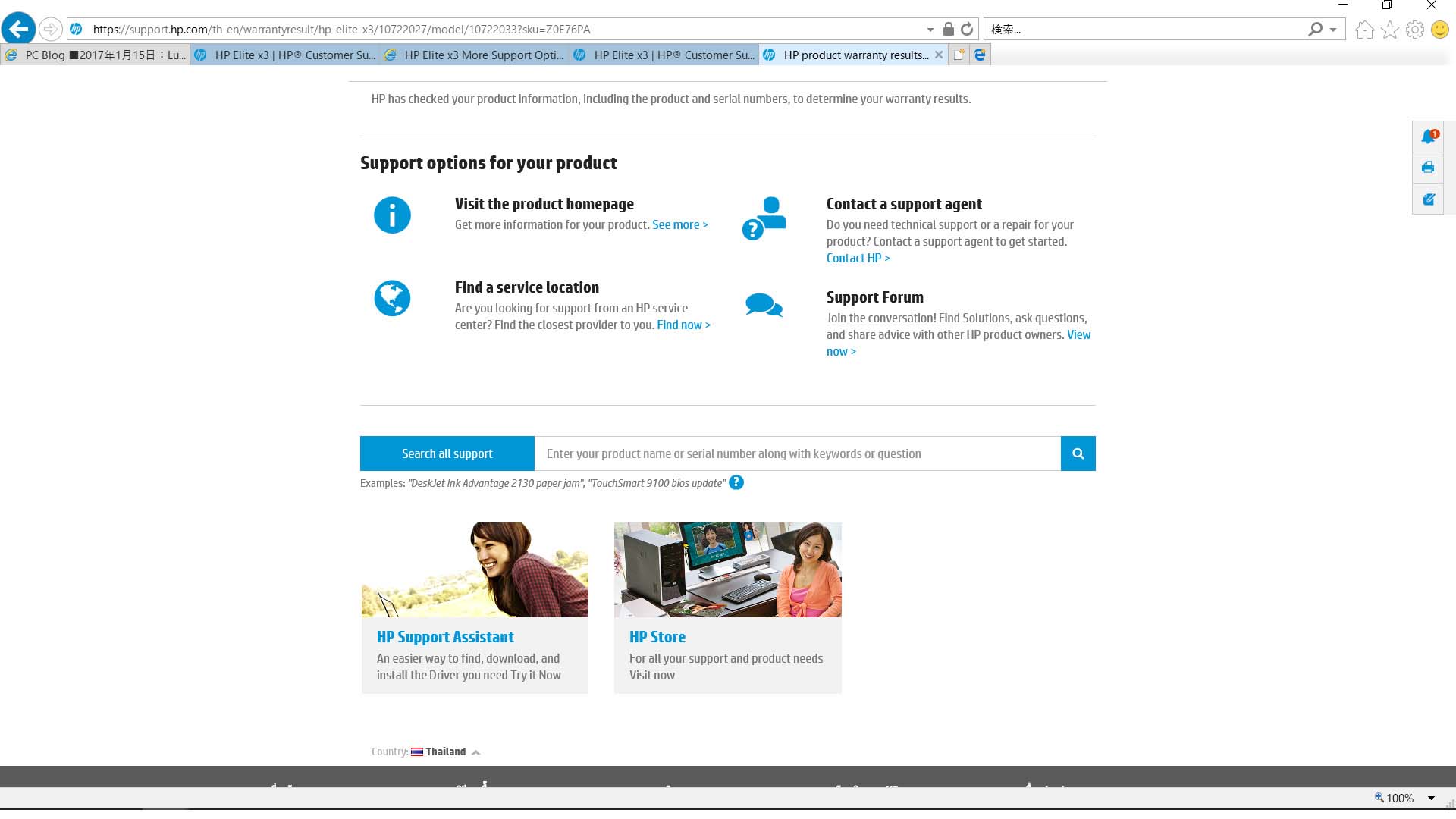
Task: Click the Support Forum chat bubbles icon
Action: pos(764,305)
